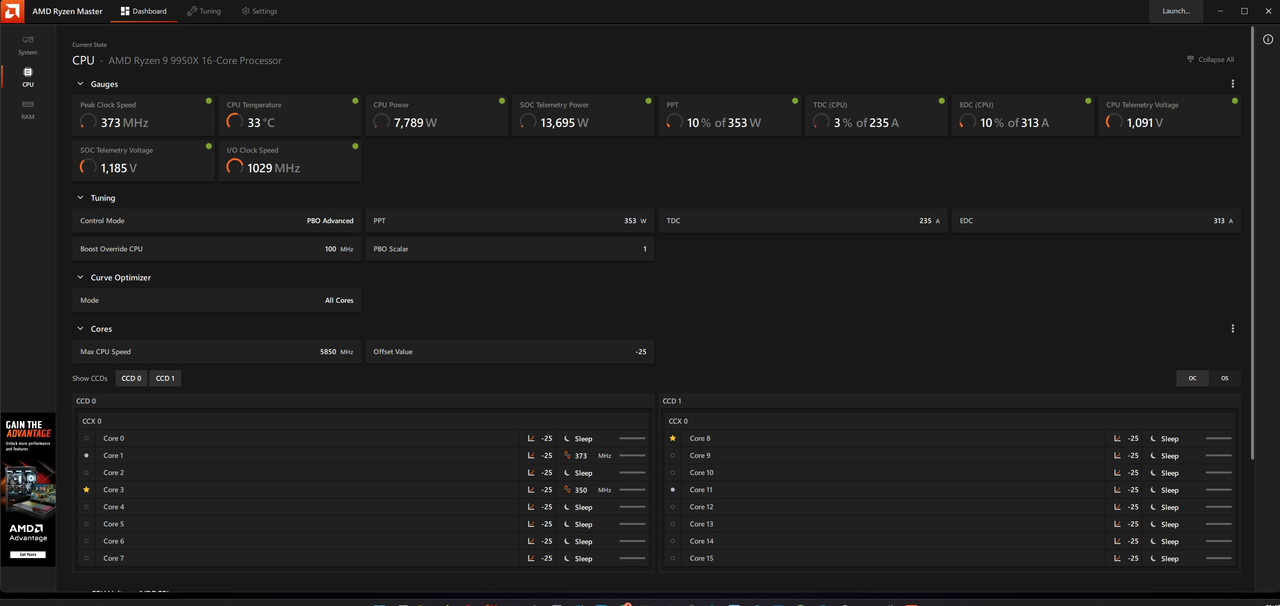The image size is (1280, 606).
Task: Toggle the CCD 1 visibility button
Action: [x=165, y=378]
